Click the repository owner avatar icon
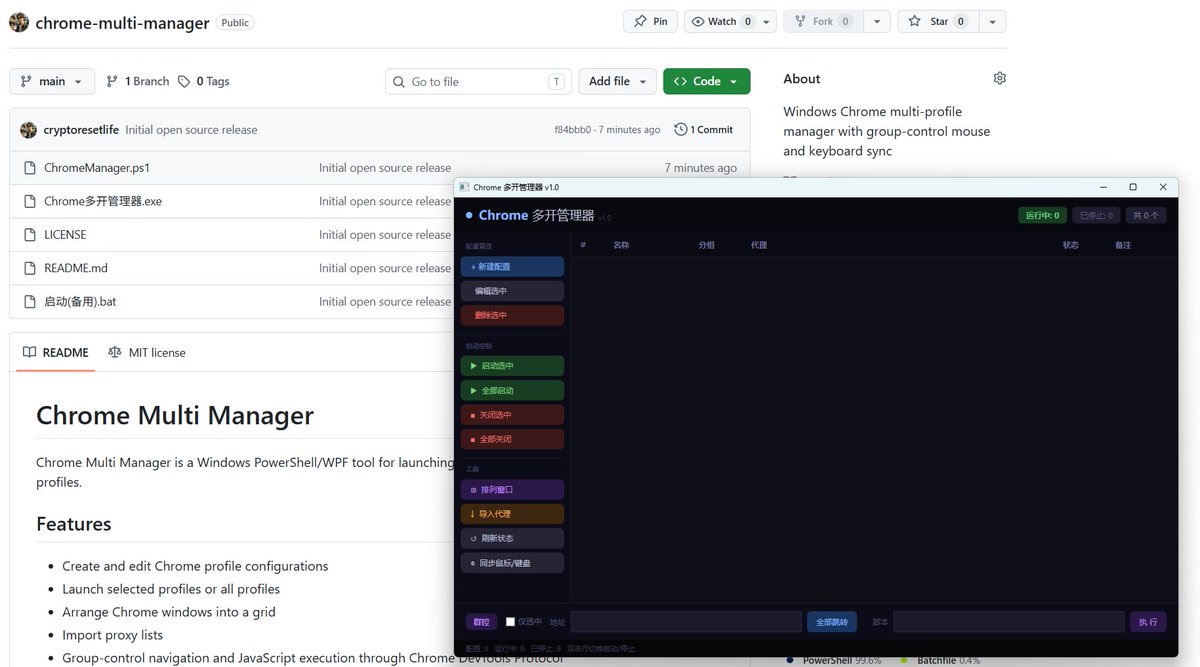1200x667 pixels. (20, 22)
